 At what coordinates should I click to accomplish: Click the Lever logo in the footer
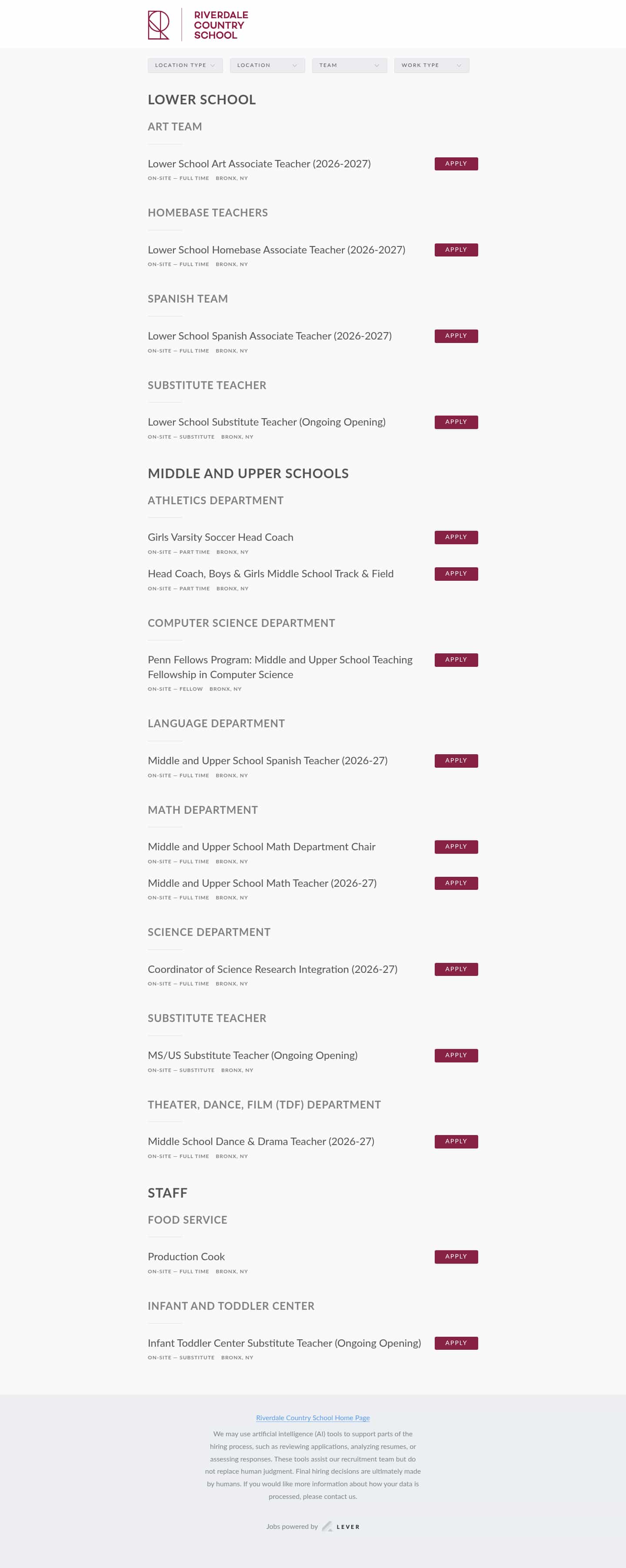[x=342, y=1527]
